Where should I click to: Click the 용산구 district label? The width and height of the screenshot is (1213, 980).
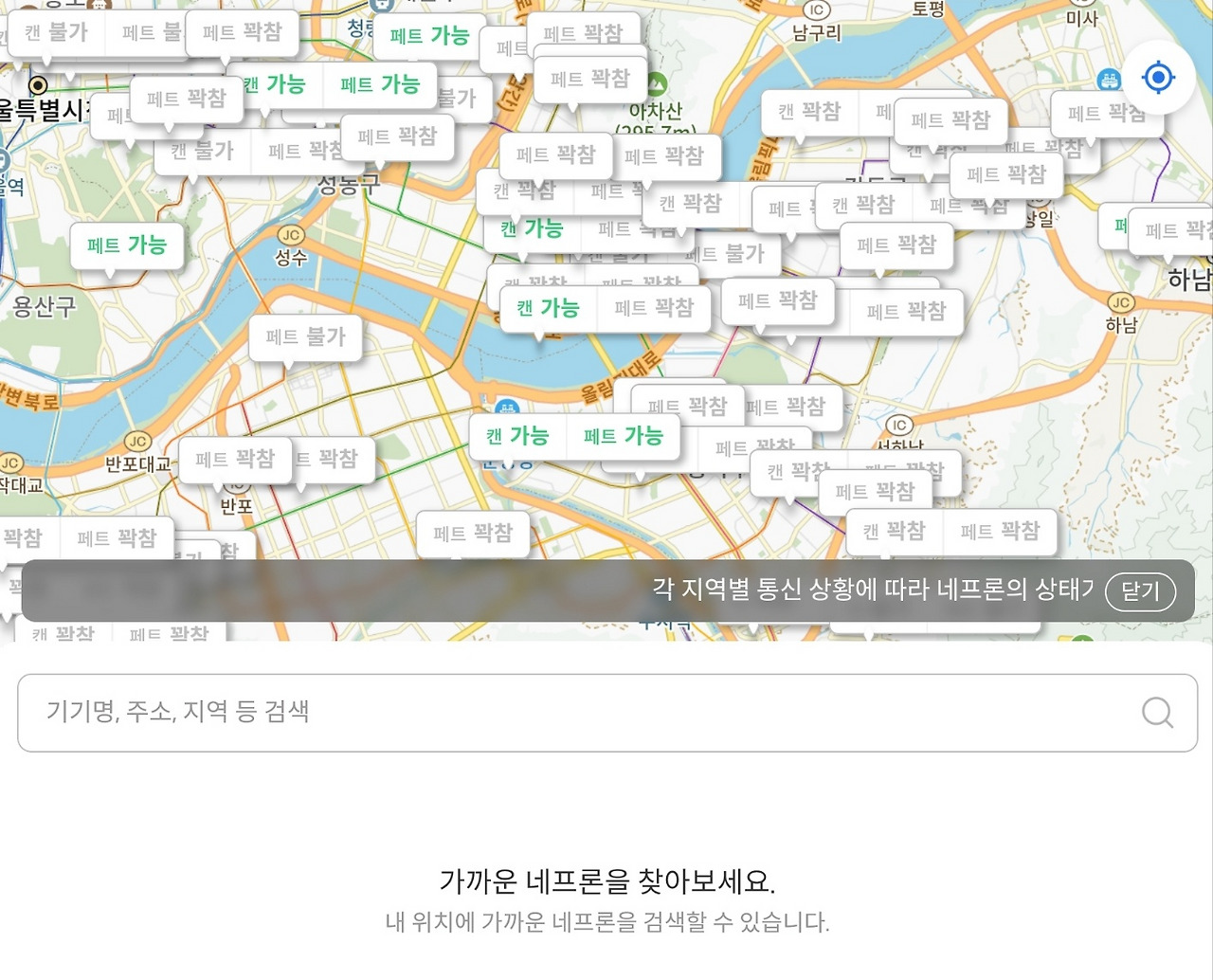tap(44, 306)
